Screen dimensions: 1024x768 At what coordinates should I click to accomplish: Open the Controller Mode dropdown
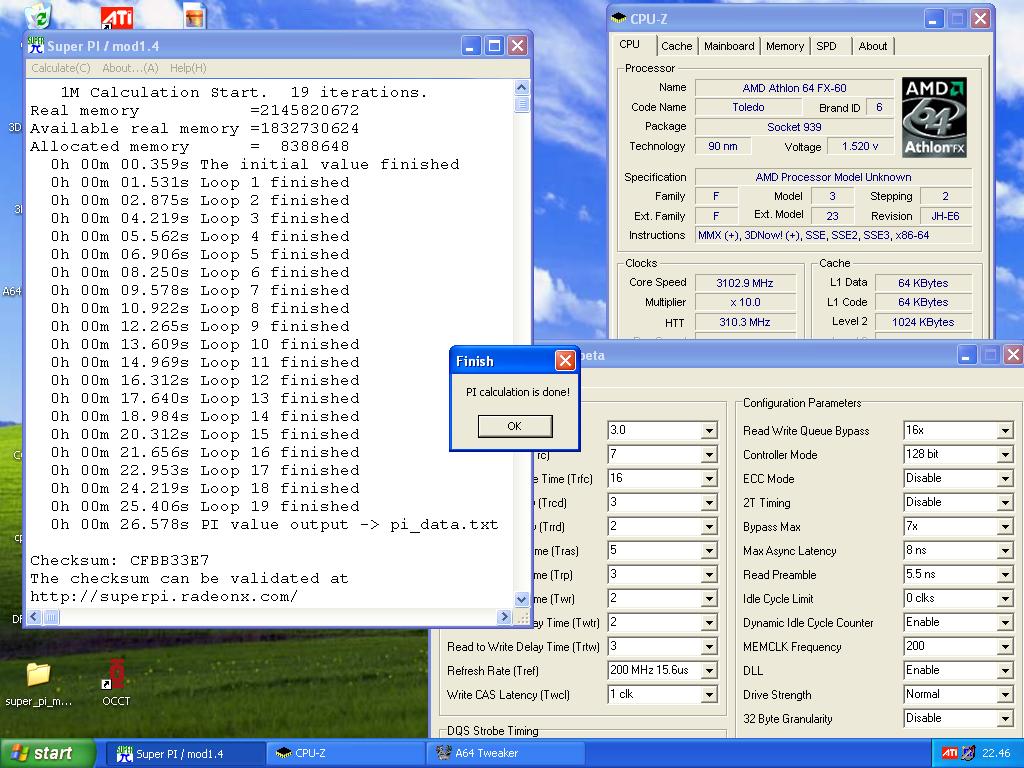1006,455
